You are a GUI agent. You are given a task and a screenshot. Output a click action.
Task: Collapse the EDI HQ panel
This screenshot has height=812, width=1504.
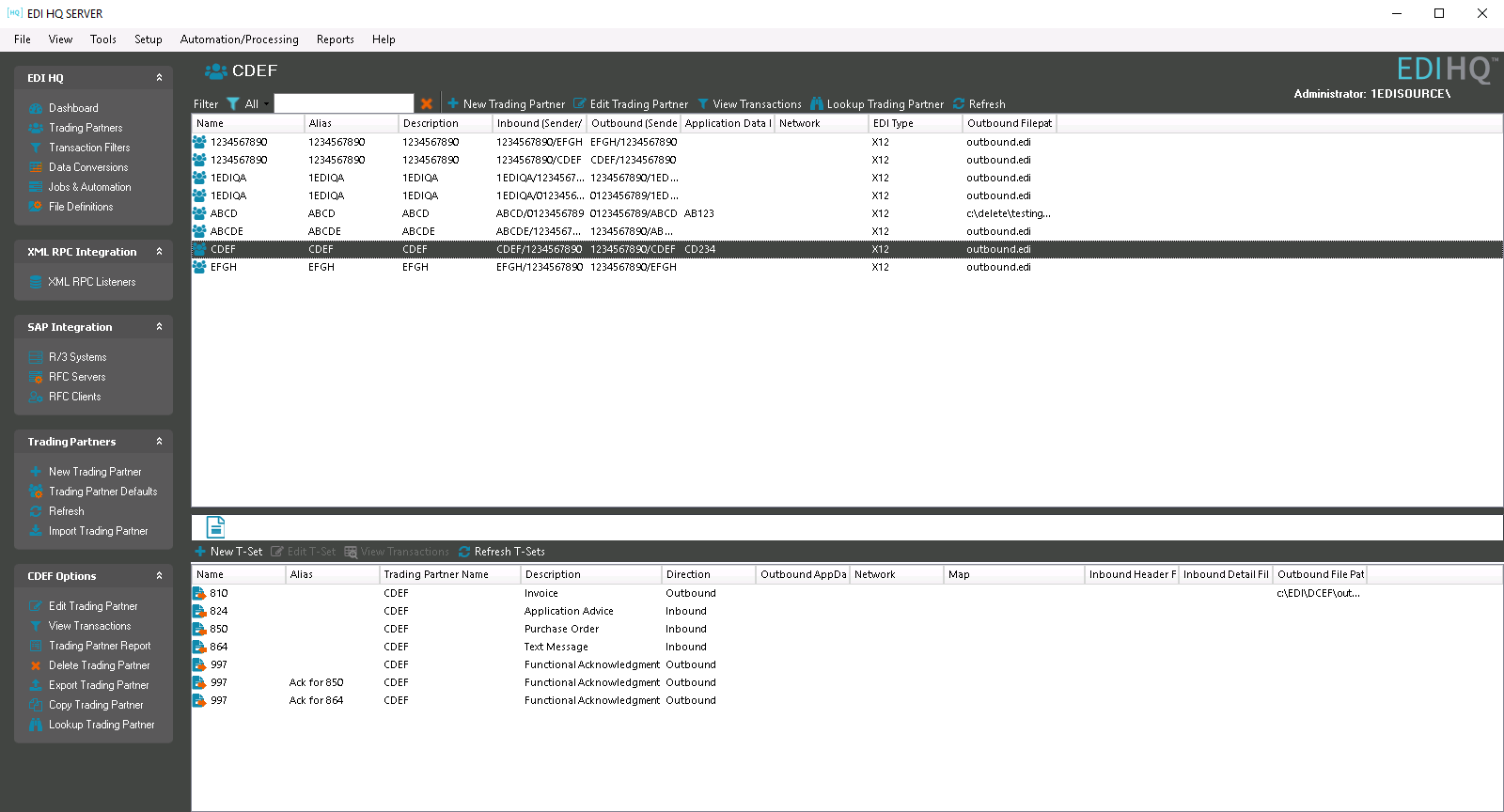[159, 78]
